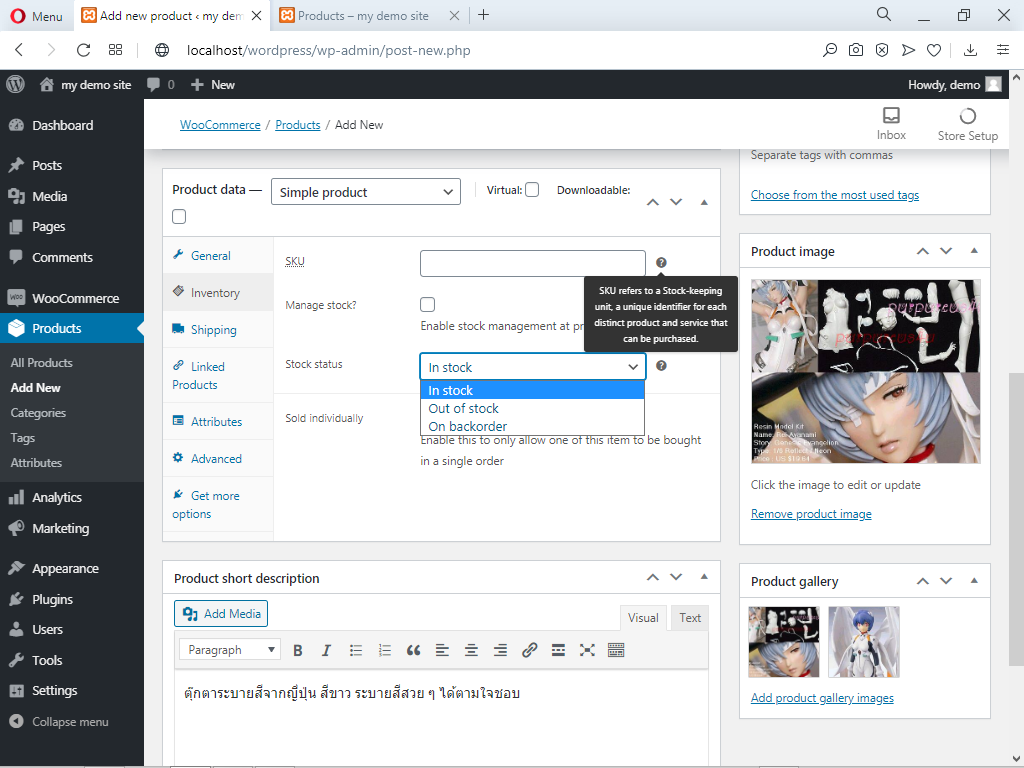Align text left in short description
Screen dimensions: 1024x768
coord(442,650)
